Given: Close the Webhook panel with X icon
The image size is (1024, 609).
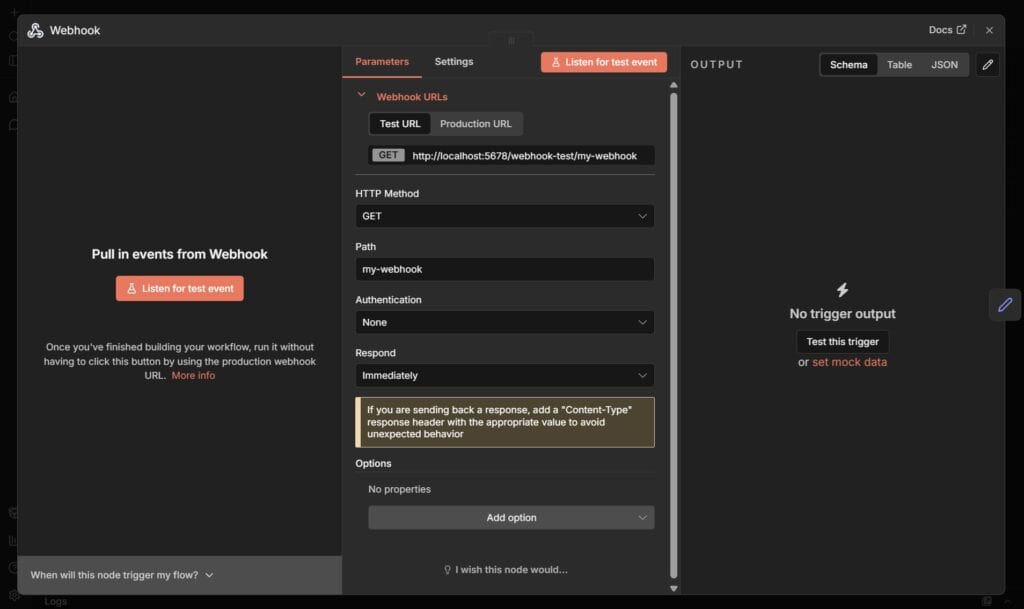Looking at the screenshot, I should tap(989, 30).
